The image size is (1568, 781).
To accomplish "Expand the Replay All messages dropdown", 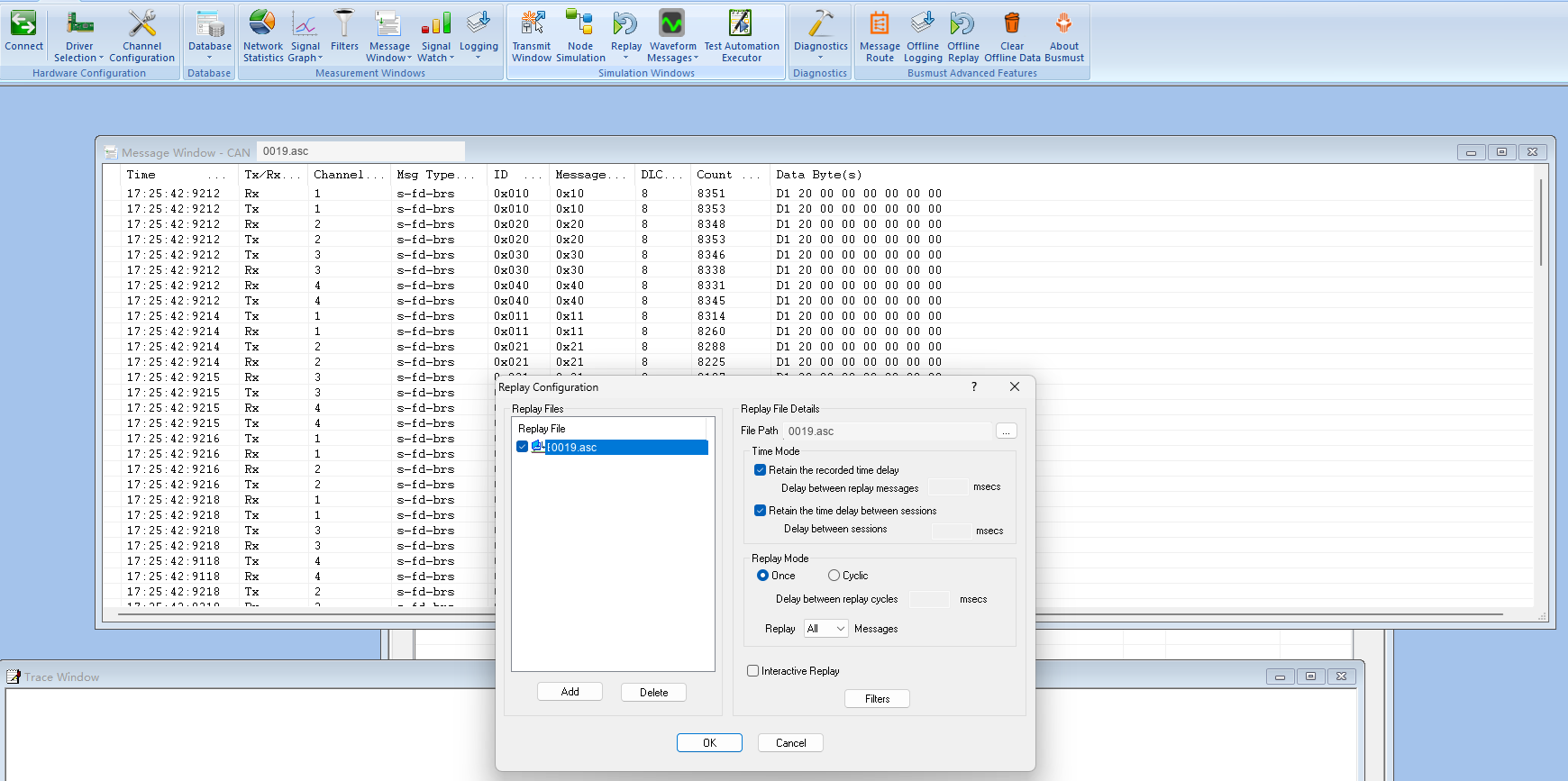I will tap(826, 629).
